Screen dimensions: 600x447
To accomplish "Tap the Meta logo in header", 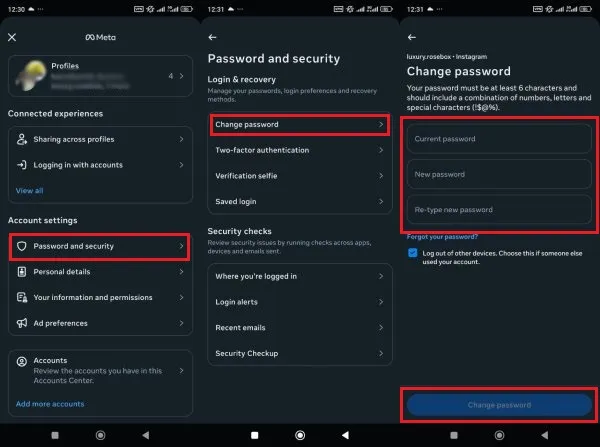I will click(100, 37).
